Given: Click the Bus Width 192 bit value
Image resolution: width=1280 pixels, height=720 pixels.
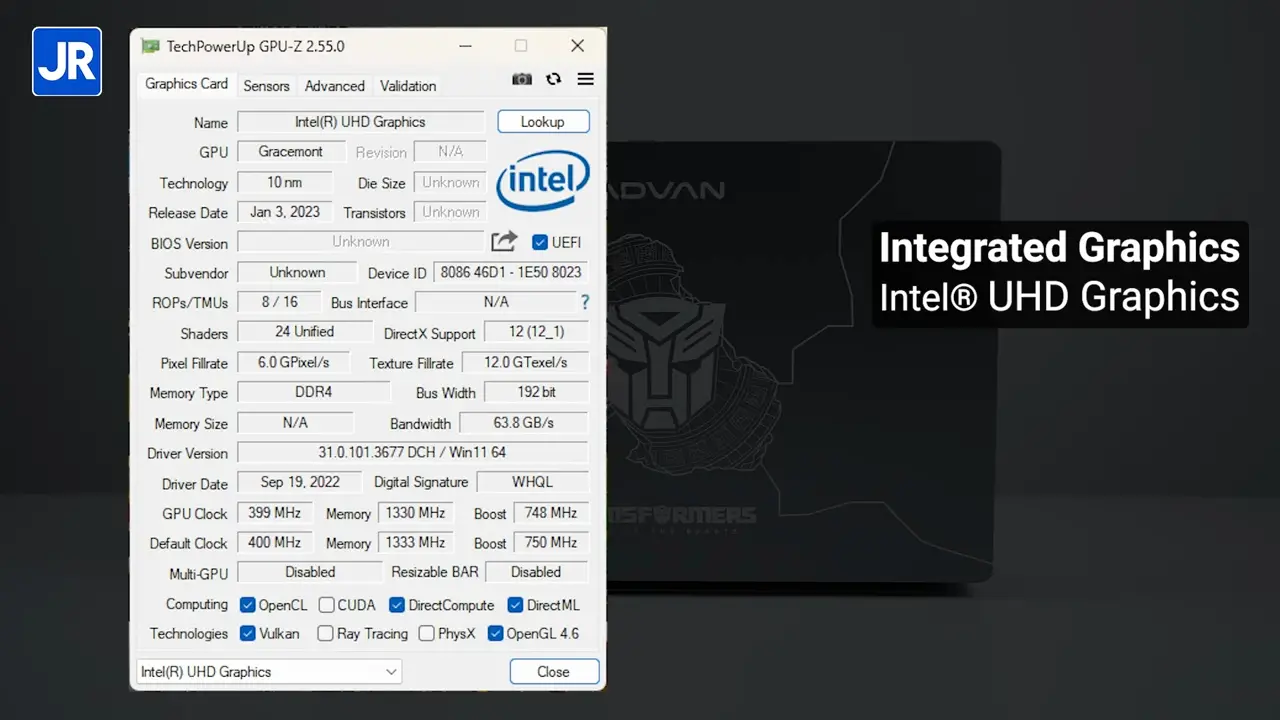Looking at the screenshot, I should tap(536, 392).
